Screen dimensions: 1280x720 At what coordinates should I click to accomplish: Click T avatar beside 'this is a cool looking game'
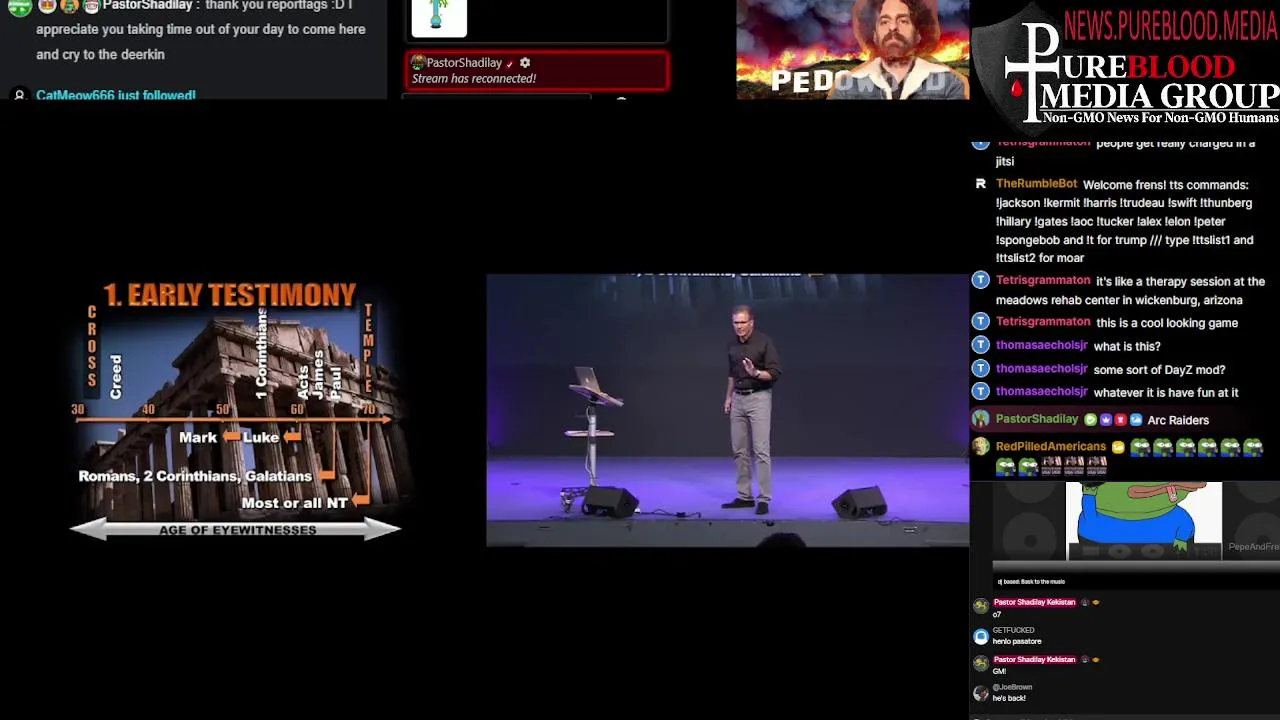tap(981, 322)
